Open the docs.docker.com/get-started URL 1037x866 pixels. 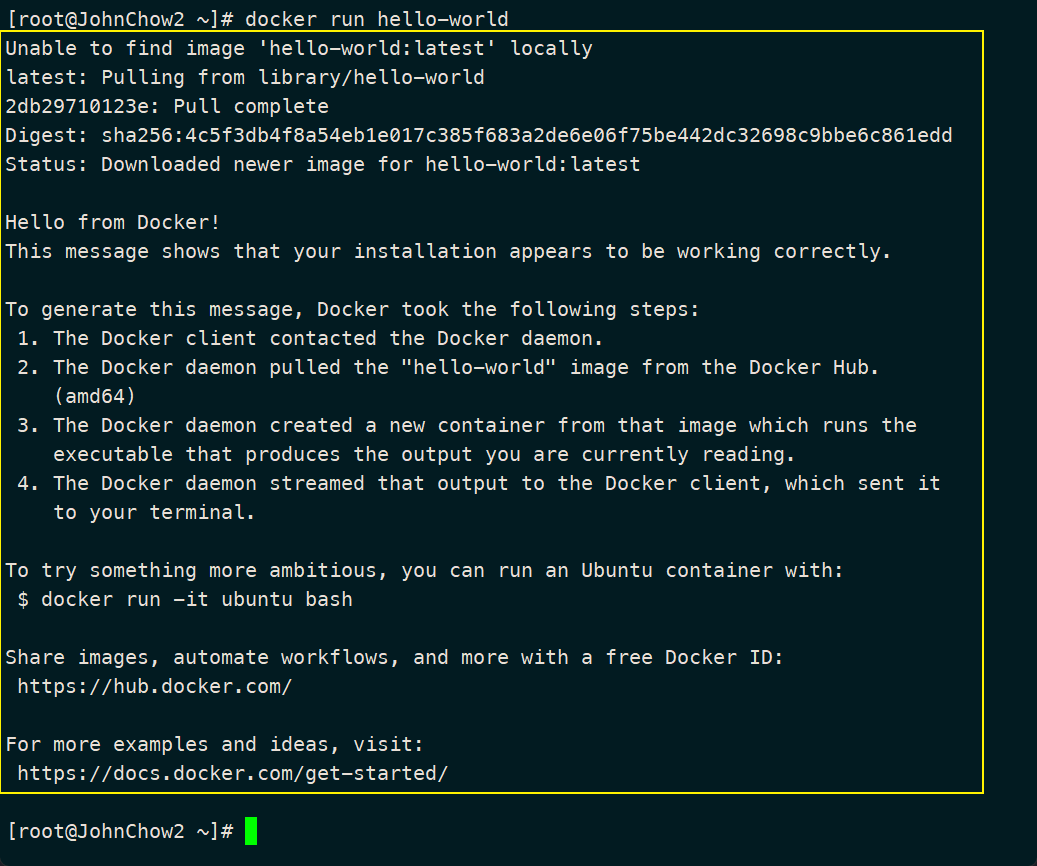tap(233, 773)
